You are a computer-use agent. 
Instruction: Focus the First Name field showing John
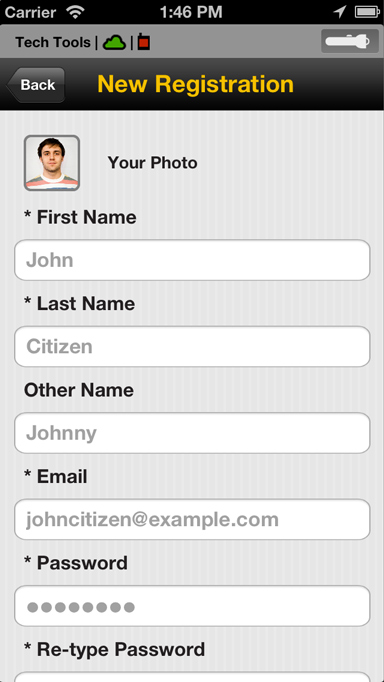point(192,260)
